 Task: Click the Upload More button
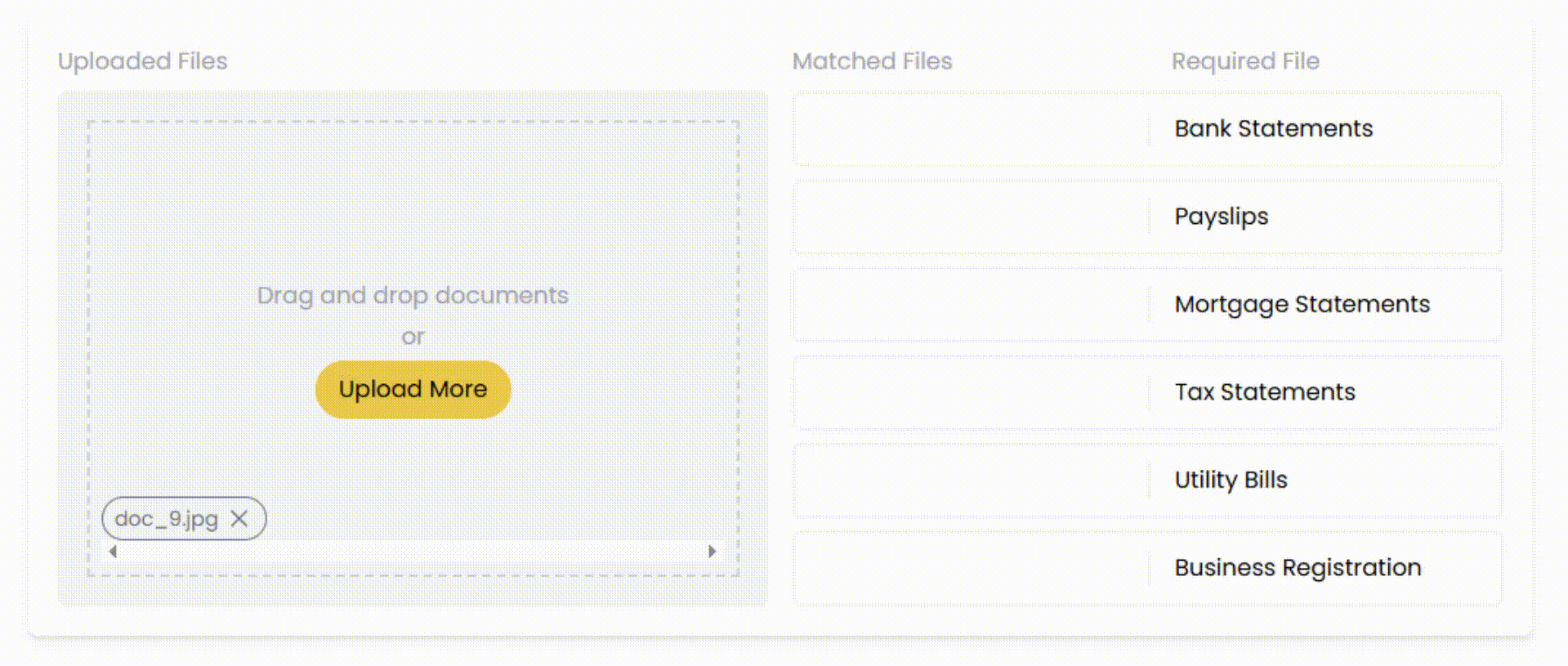(413, 390)
